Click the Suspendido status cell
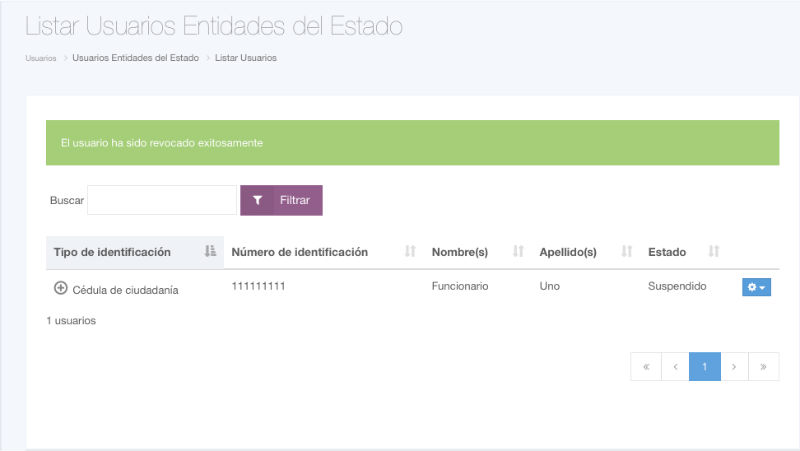800x451 pixels. click(x=677, y=286)
